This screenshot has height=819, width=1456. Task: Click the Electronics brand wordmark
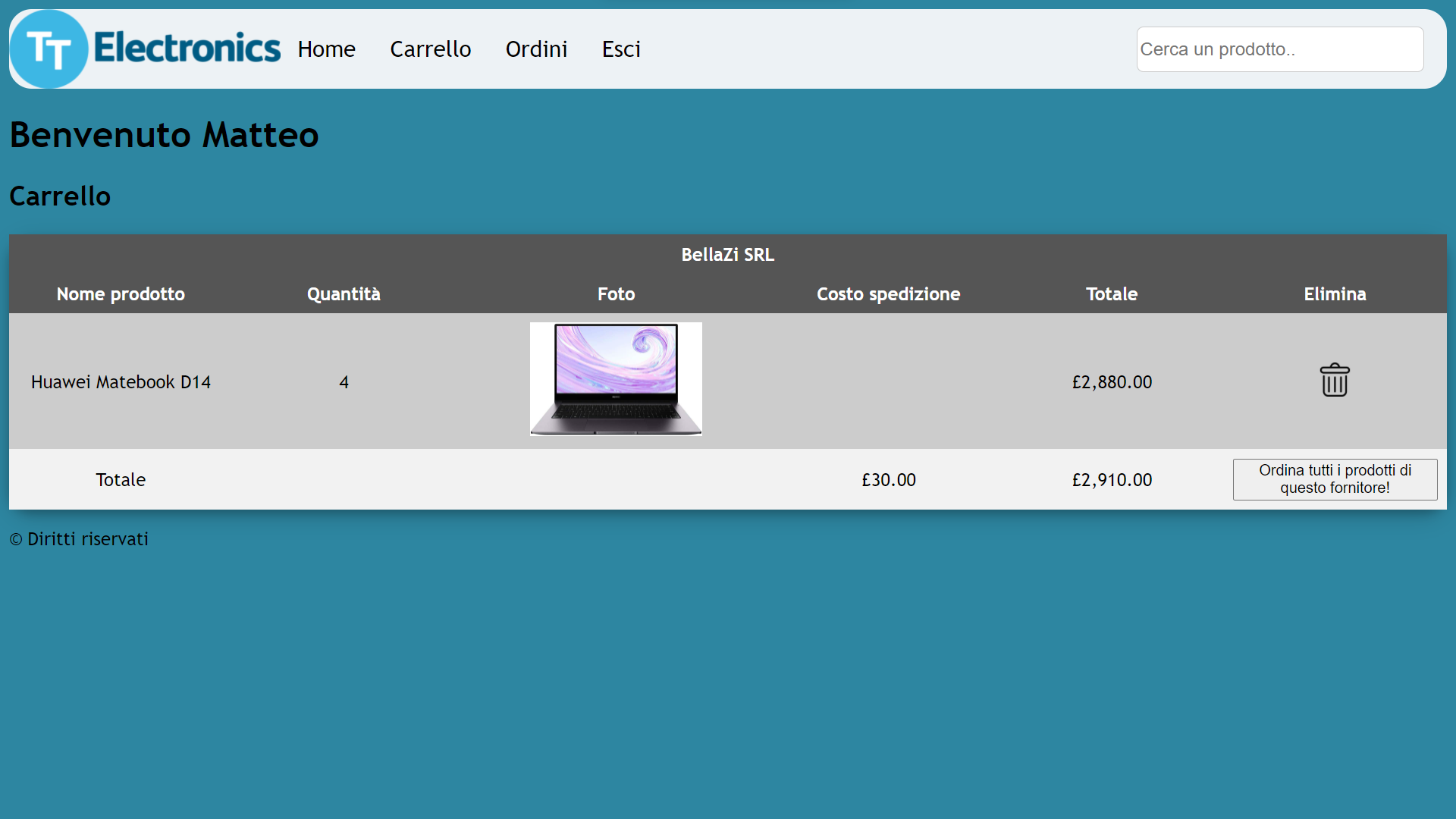187,48
